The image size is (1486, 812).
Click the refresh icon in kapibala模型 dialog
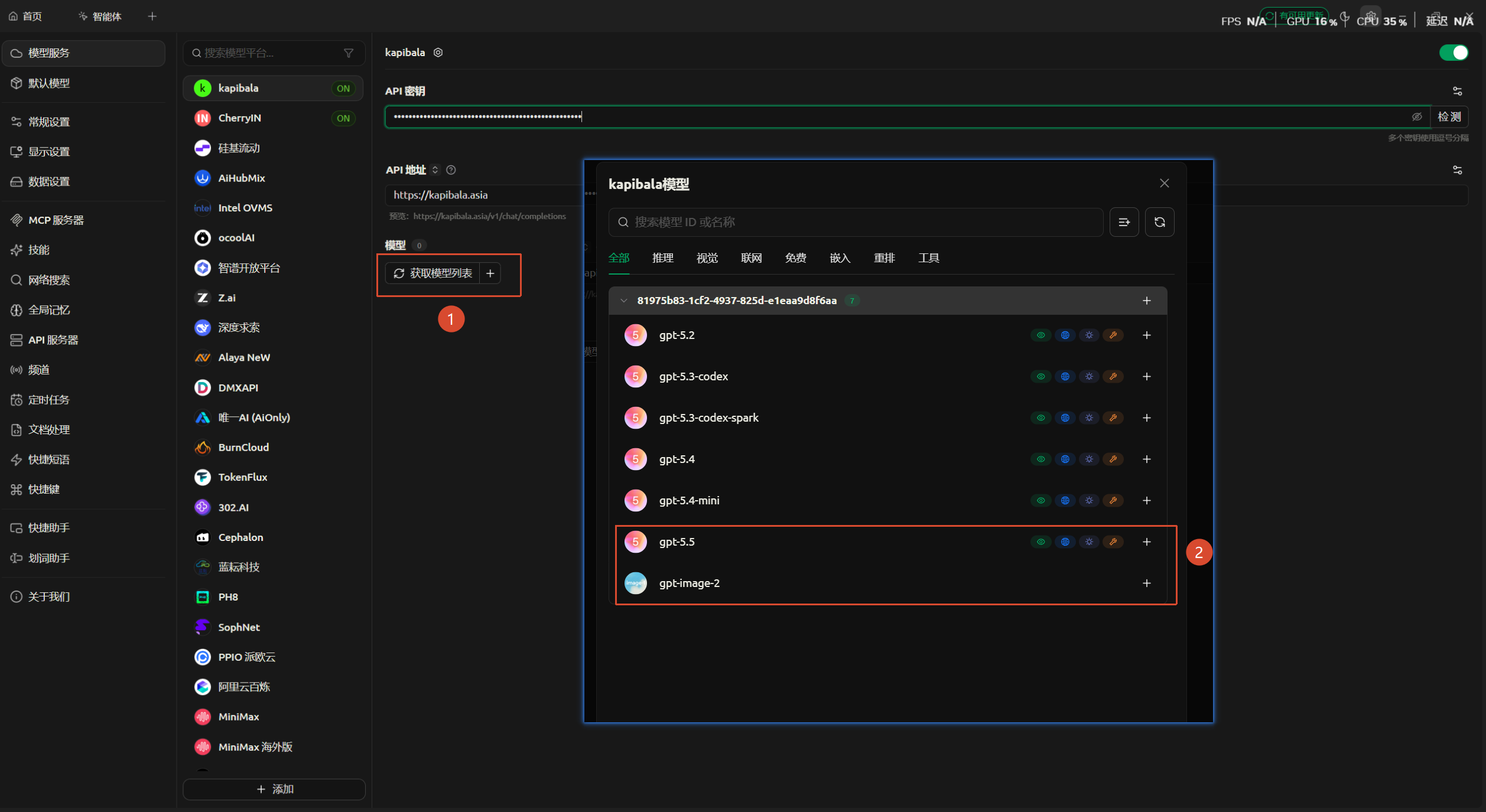[1159, 222]
